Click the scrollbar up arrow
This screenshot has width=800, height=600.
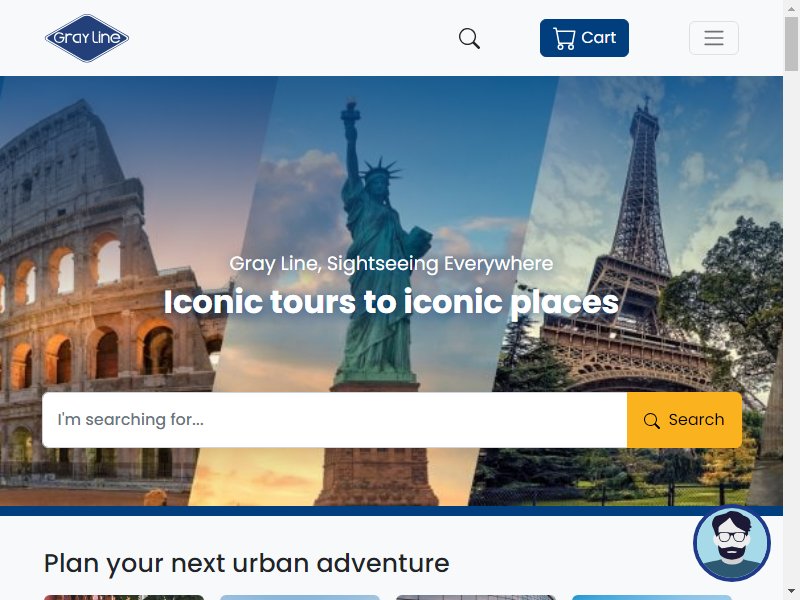click(791, 8)
